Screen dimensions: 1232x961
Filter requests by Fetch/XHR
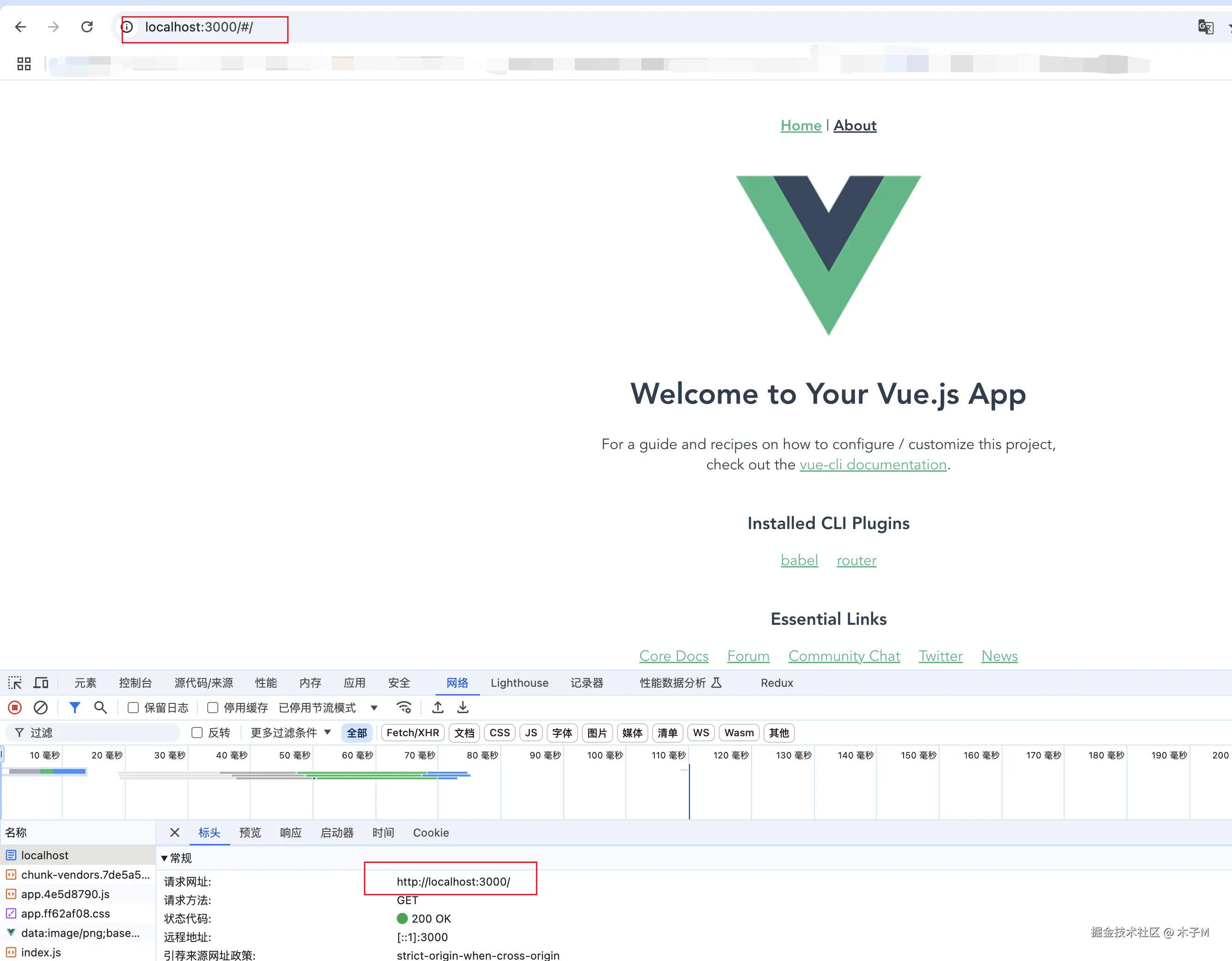pos(413,733)
